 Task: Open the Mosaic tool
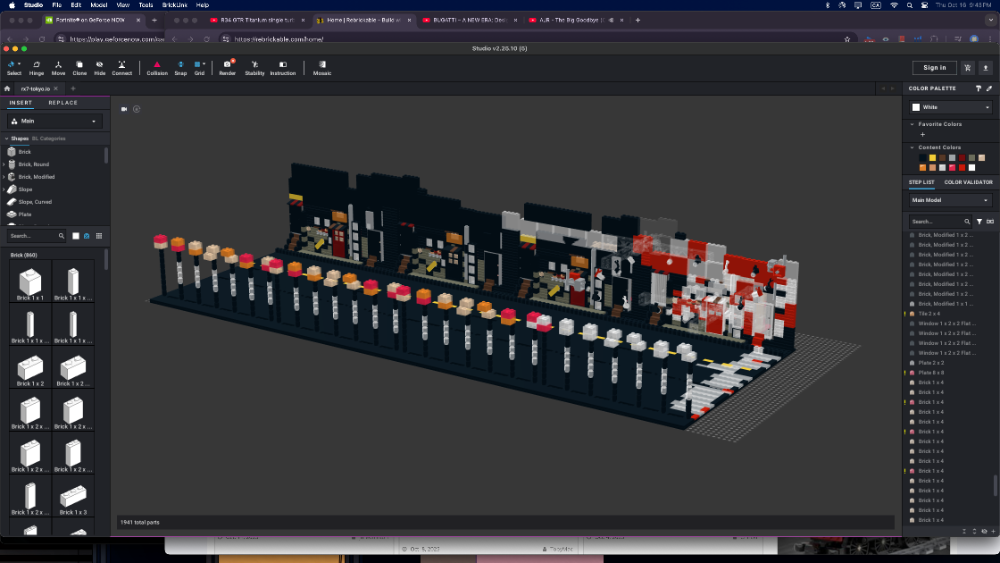[x=322, y=68]
